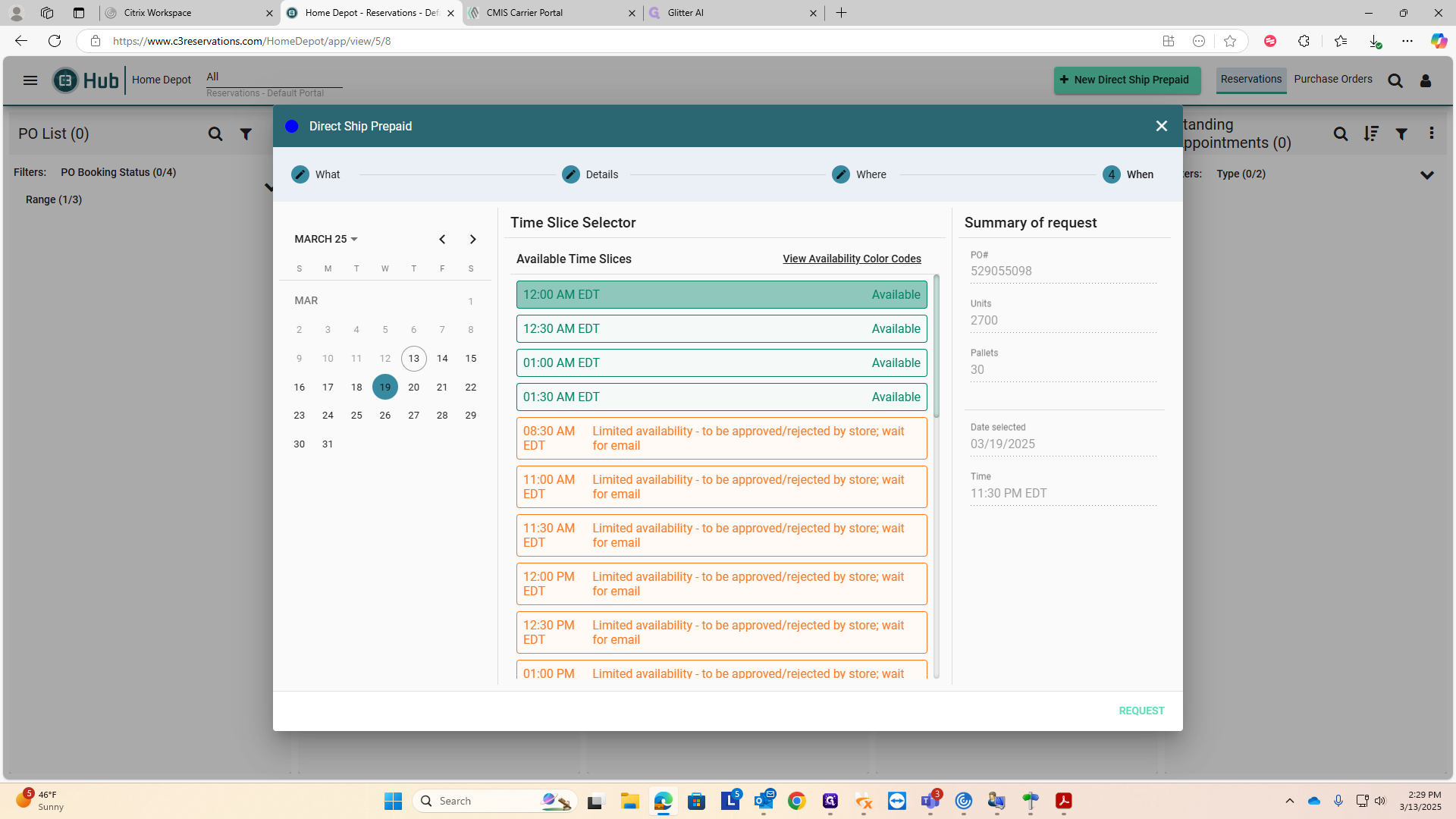Image resolution: width=1456 pixels, height=819 pixels.
Task: Open the user account icon
Action: tap(1426, 81)
